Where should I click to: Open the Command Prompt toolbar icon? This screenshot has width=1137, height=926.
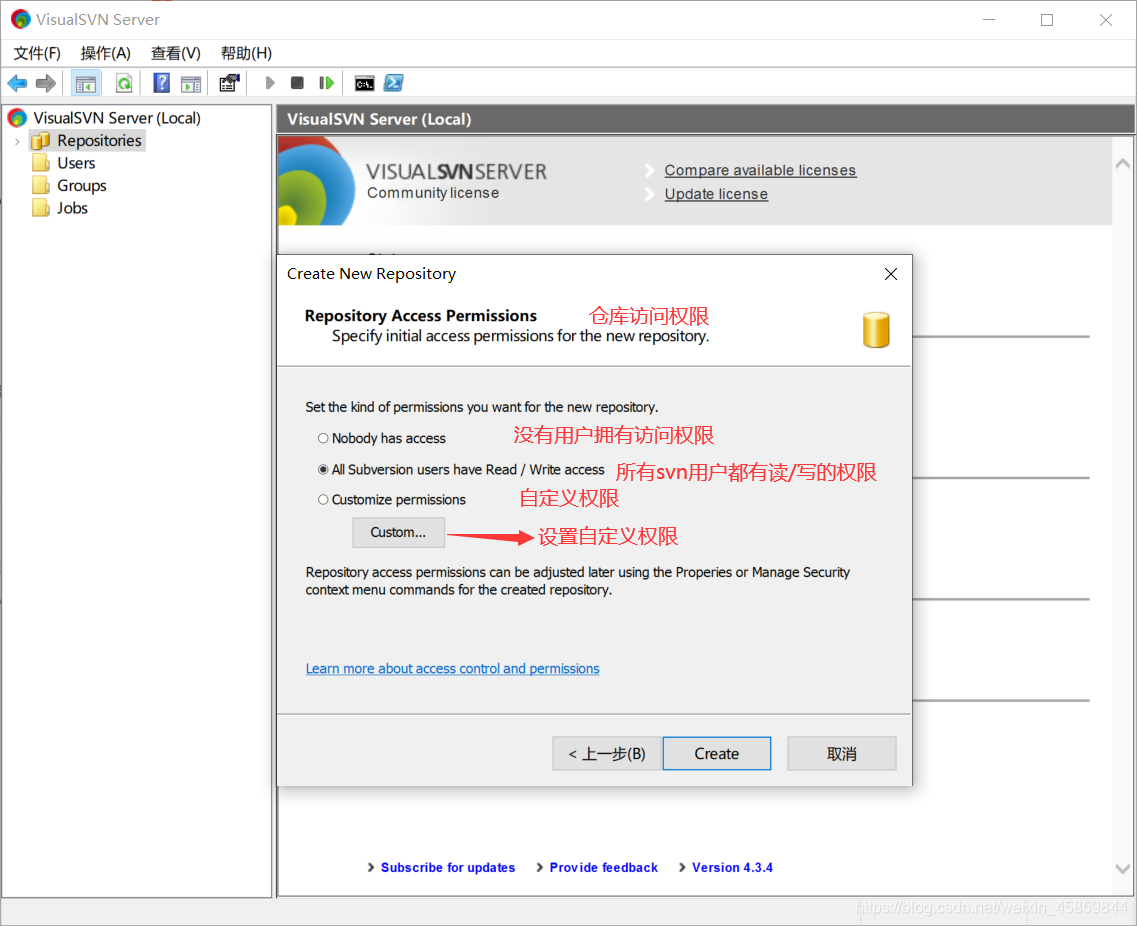click(365, 83)
